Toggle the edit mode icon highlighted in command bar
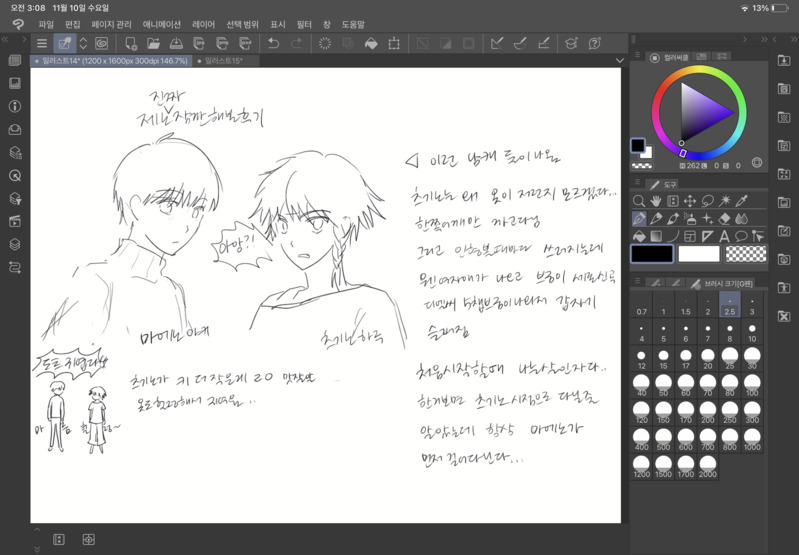799x555 pixels. click(65, 44)
